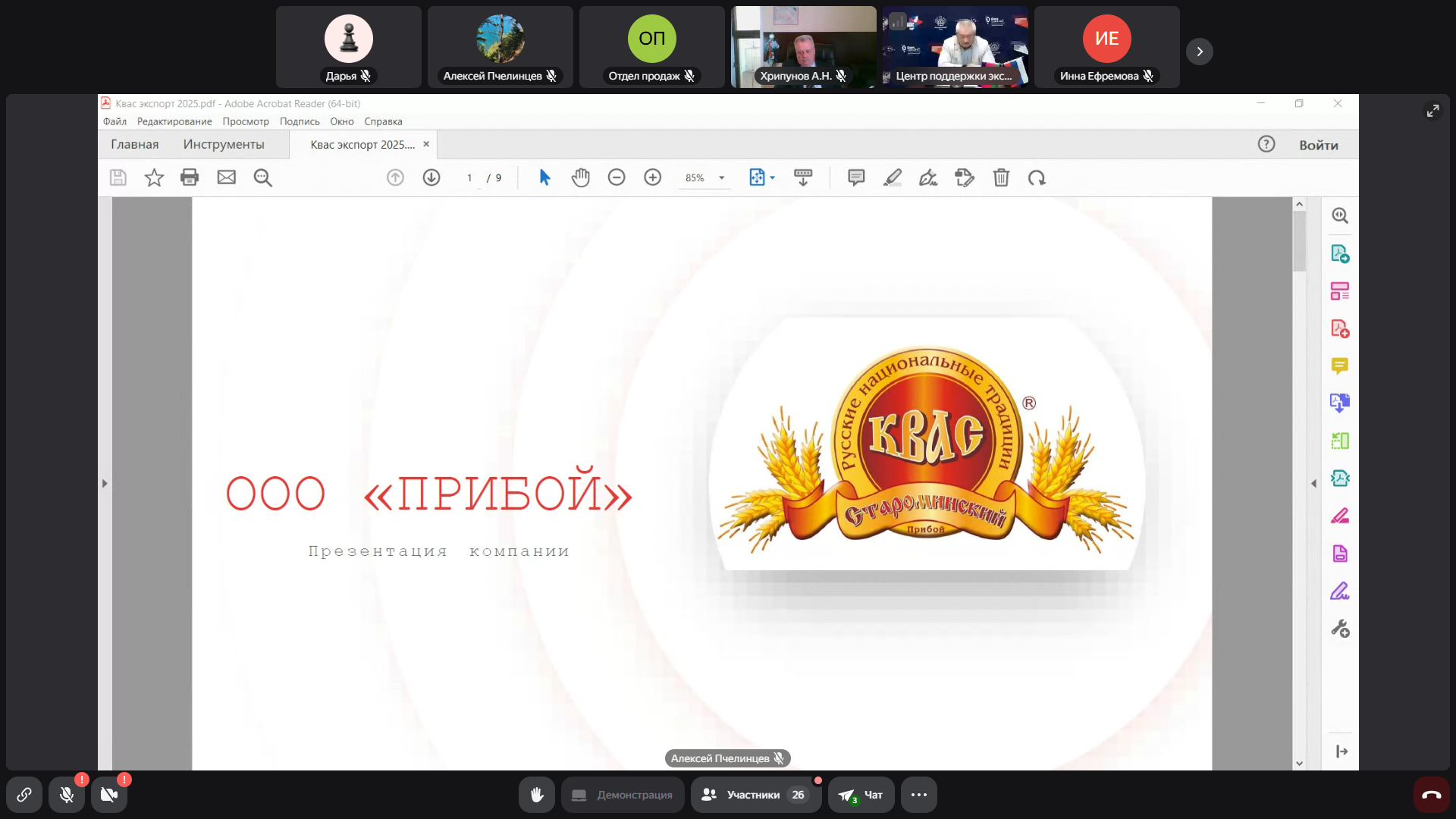Toggle your microphone mute in the call bar
This screenshot has height=819, width=1456.
(x=67, y=795)
